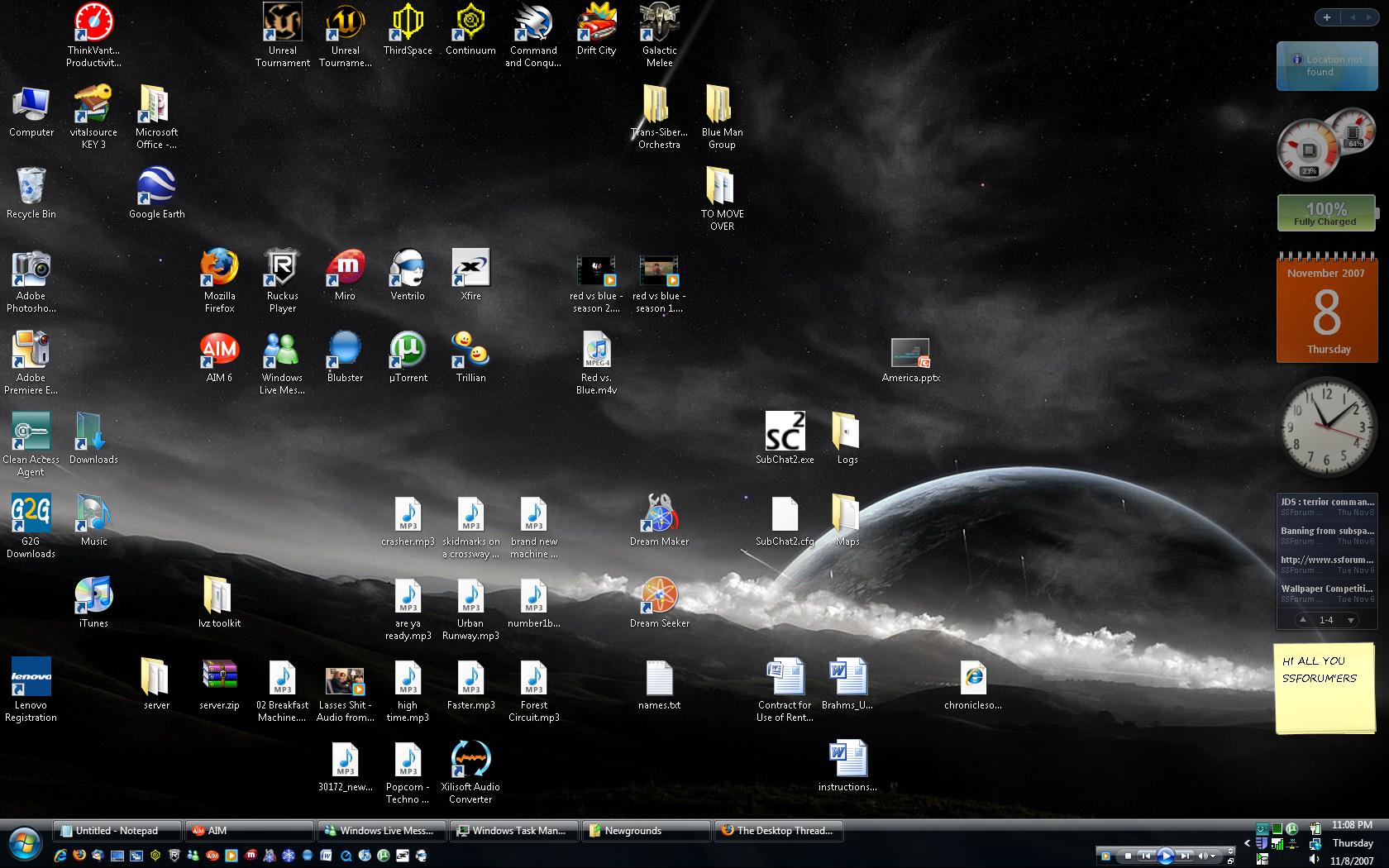The width and height of the screenshot is (1389, 868).
Task: Click play on the media player toolbar
Action: pos(1165,856)
